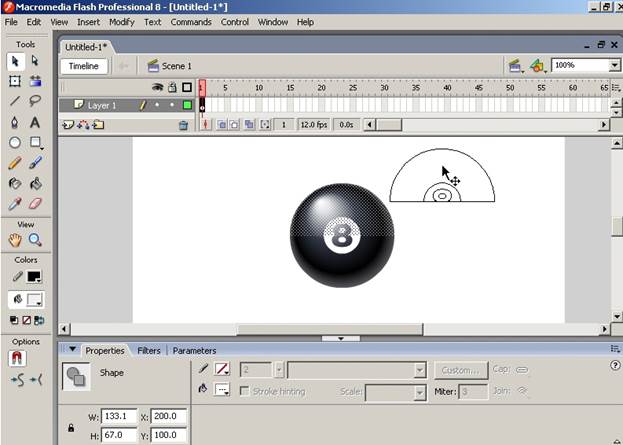Open timeline options menu icon
The image size is (623, 445).
coord(615,87)
